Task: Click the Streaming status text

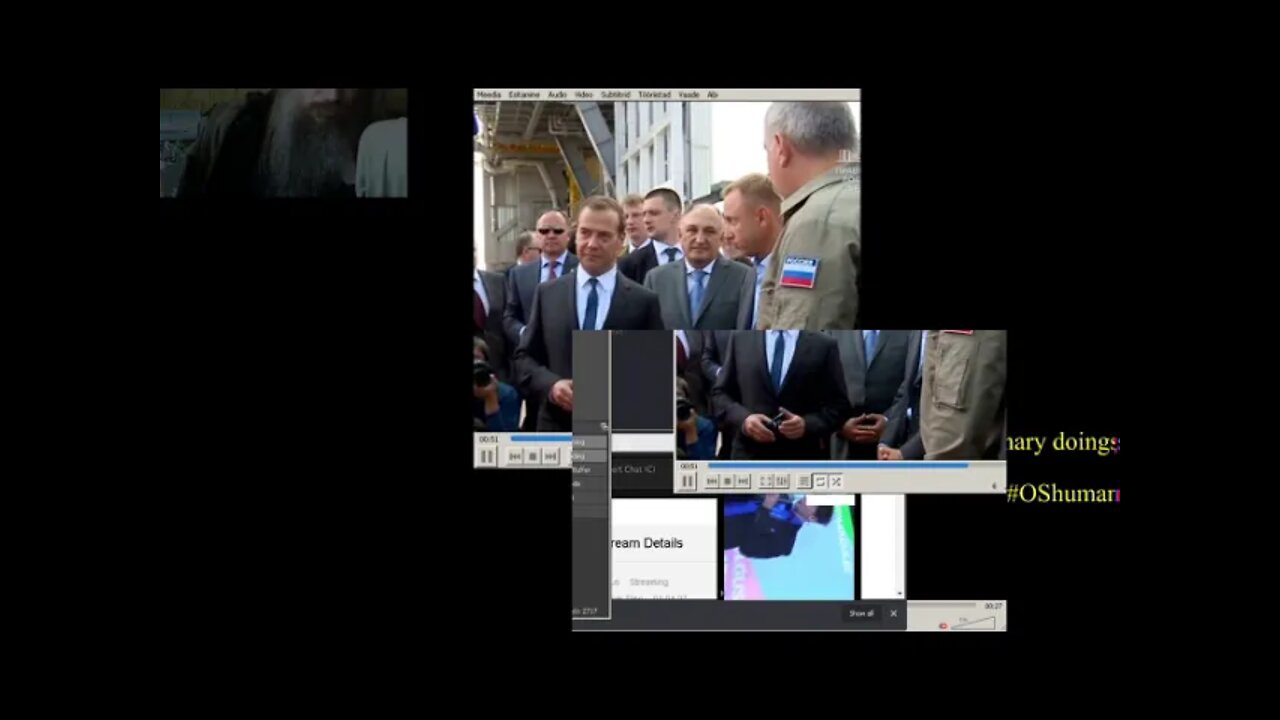Action: (649, 582)
